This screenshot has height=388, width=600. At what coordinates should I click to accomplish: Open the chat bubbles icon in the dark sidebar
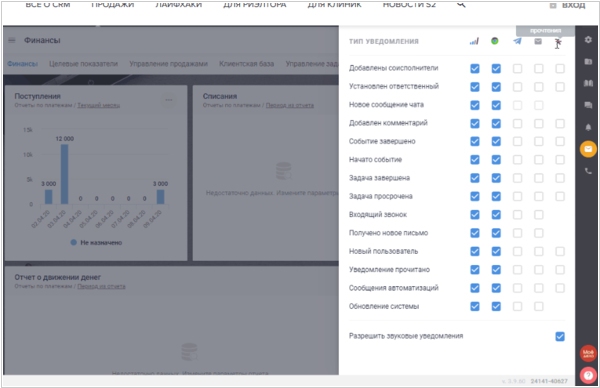pyautogui.click(x=588, y=105)
